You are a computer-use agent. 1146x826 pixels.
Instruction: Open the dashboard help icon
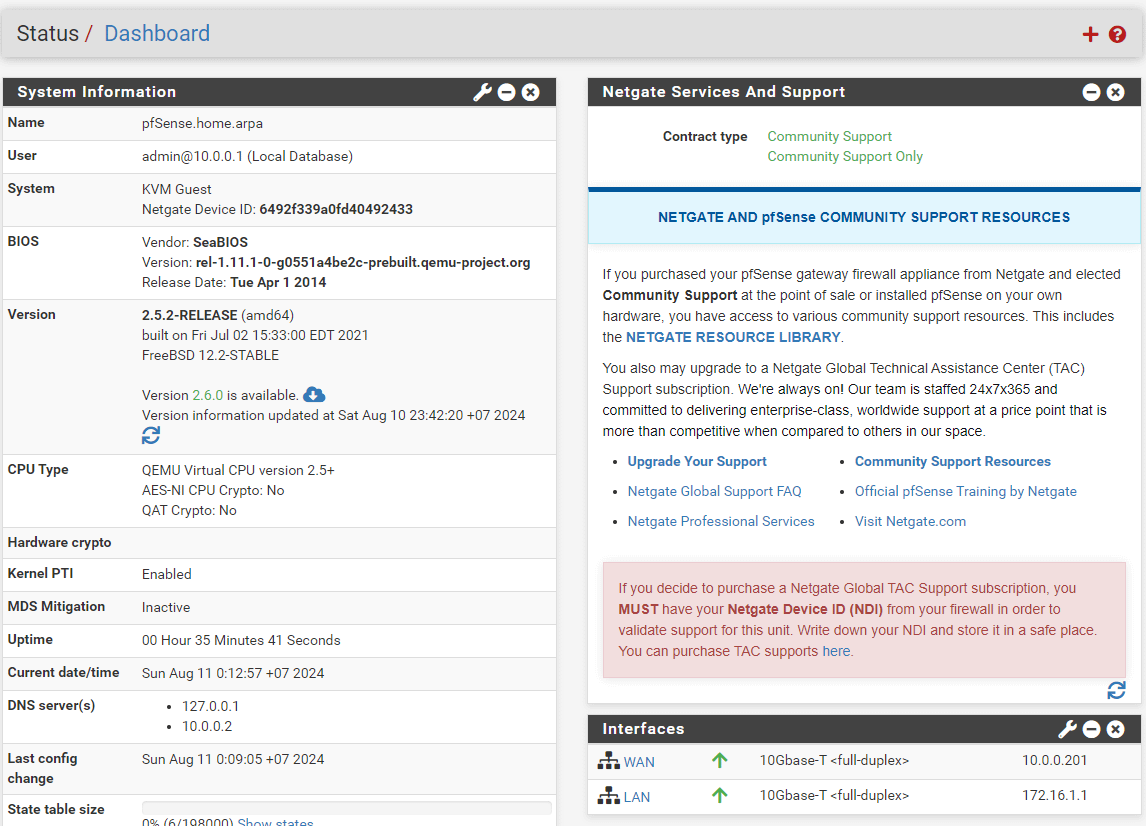[x=1117, y=34]
